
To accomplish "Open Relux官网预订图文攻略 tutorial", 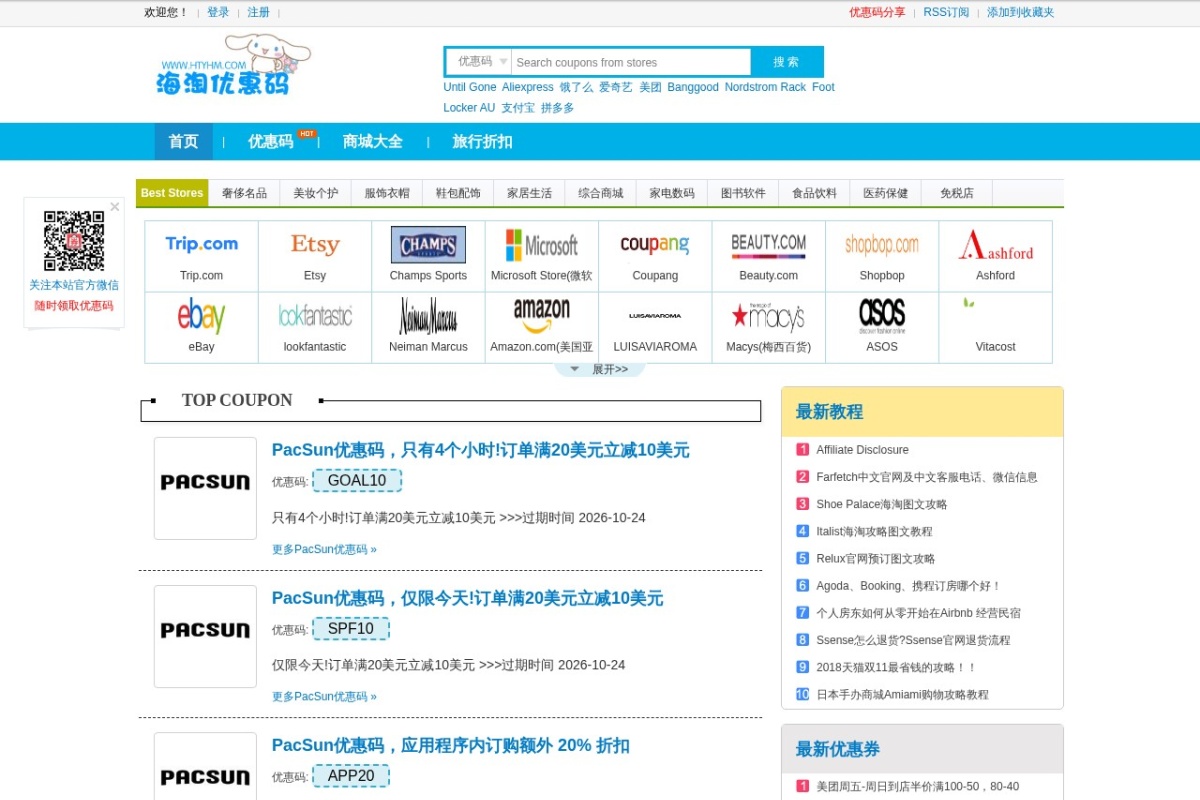I will pos(875,559).
